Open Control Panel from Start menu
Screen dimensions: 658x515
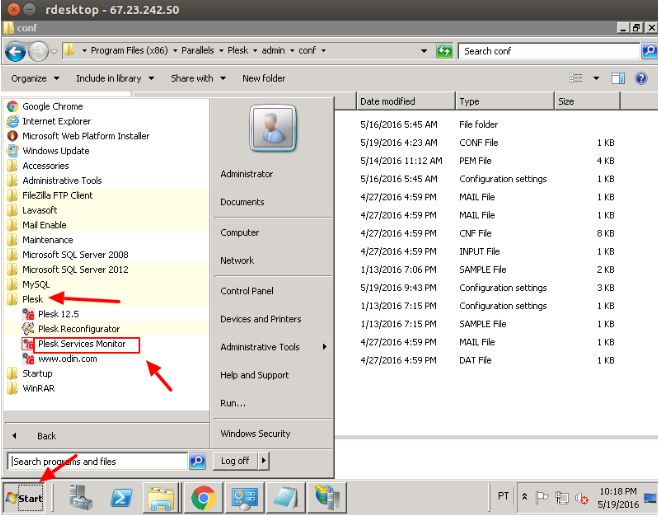pos(247,291)
